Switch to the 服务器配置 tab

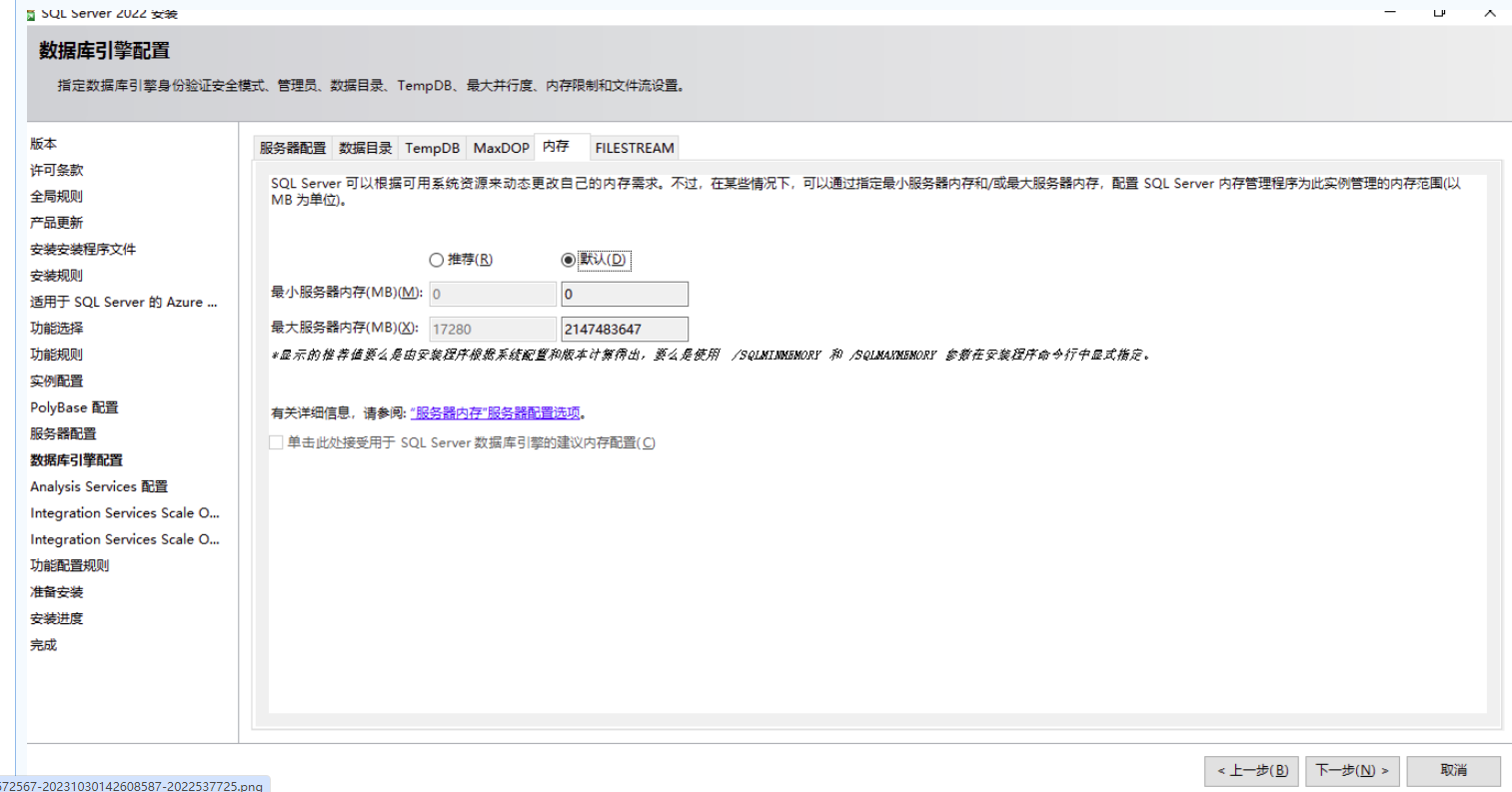coord(293,148)
